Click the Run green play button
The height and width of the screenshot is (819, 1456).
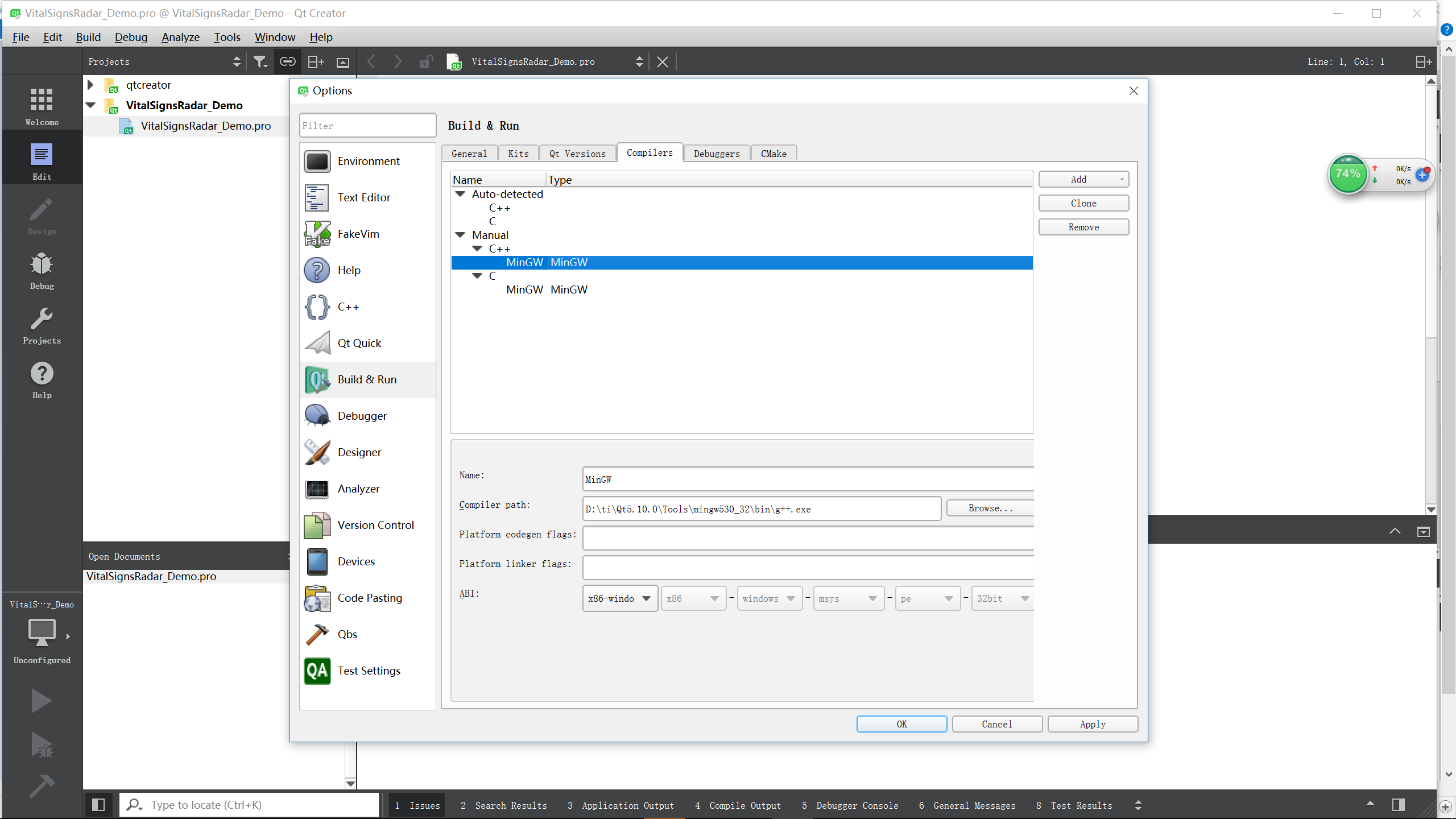[42, 701]
